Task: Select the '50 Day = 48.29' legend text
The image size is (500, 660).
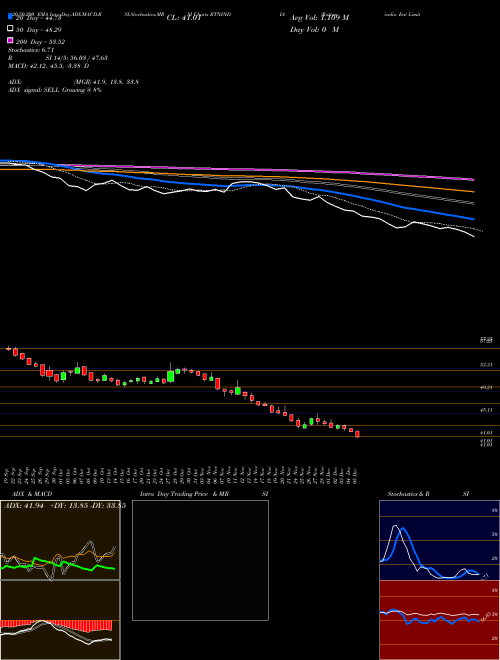Action: point(39,30)
